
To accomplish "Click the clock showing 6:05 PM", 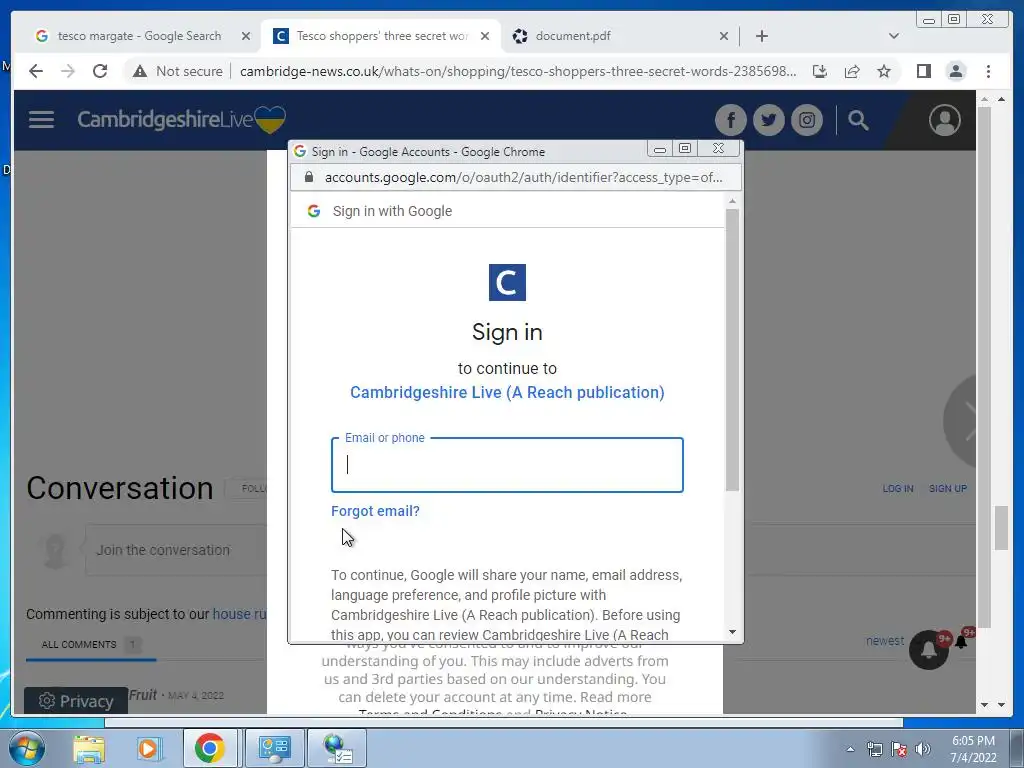I will 973,741.
